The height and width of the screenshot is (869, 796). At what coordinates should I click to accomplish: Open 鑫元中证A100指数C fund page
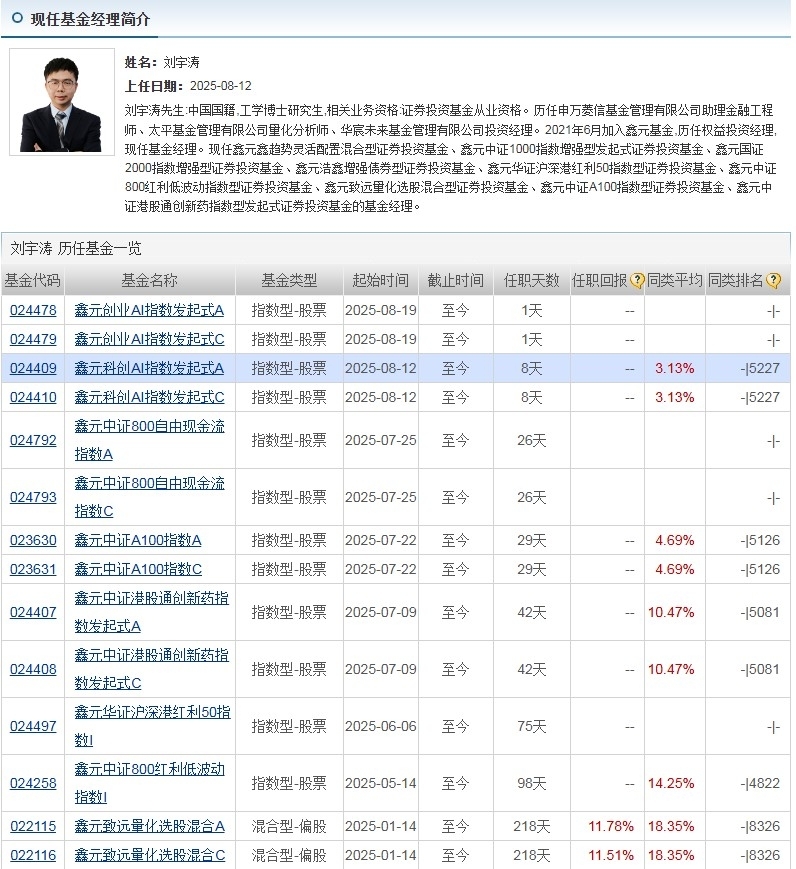[x=138, y=569]
